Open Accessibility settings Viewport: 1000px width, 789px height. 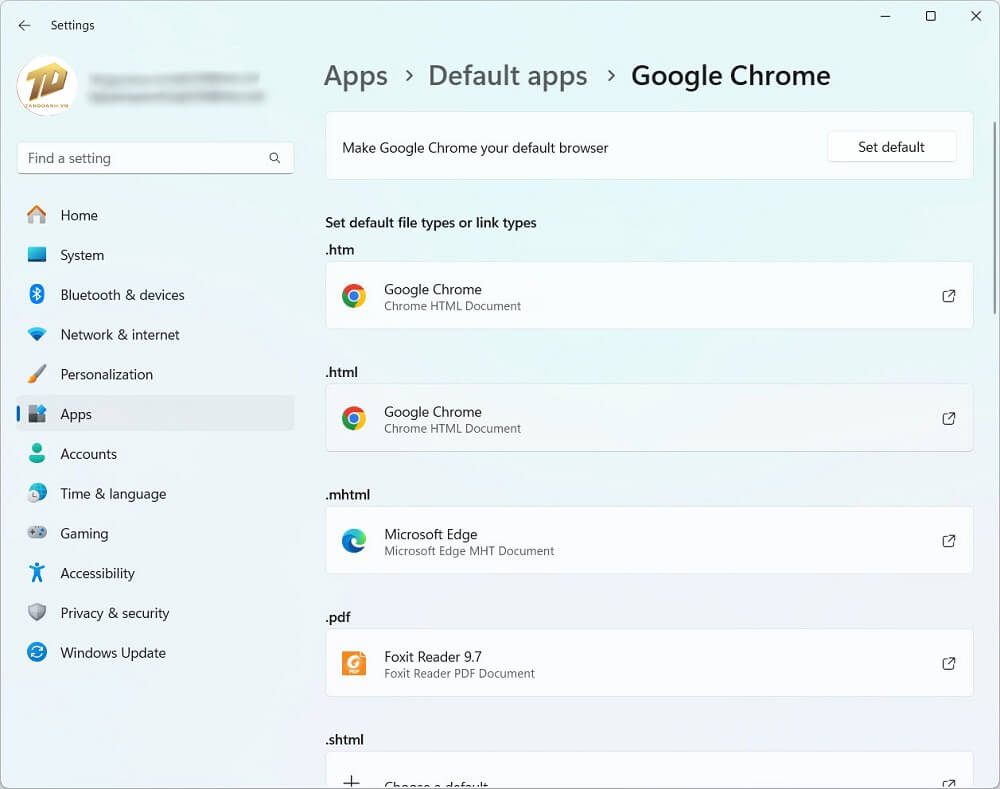[155, 572]
